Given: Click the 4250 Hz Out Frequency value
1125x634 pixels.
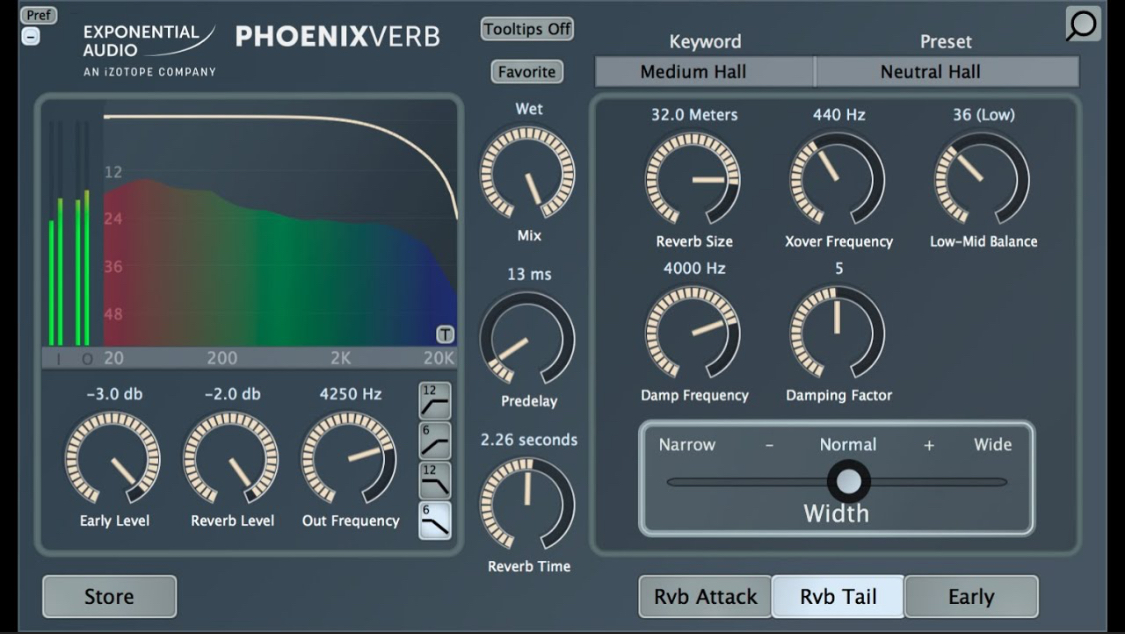Looking at the screenshot, I should pyautogui.click(x=350, y=394).
